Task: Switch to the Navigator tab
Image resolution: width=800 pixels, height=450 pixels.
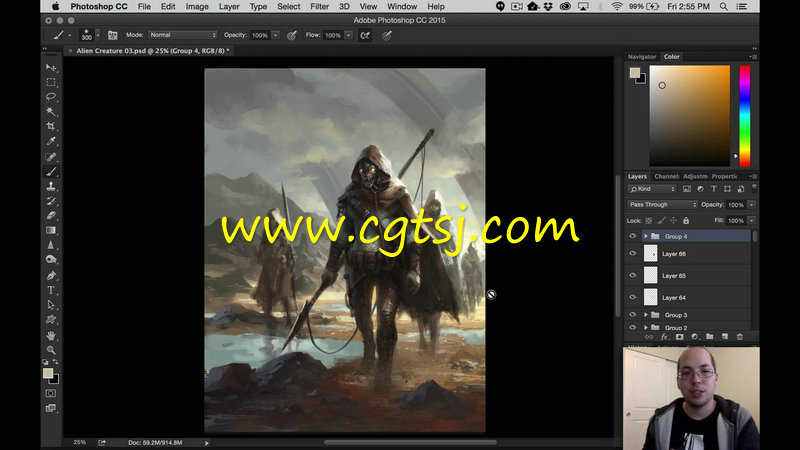Action: click(642, 57)
